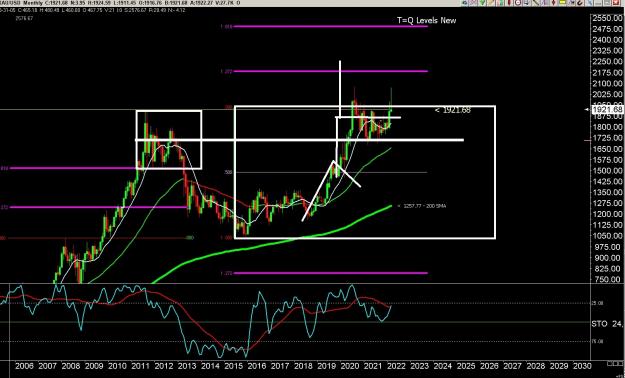Click the 2026 year on time axis
The width and height of the screenshot is (625, 378).
click(x=489, y=366)
